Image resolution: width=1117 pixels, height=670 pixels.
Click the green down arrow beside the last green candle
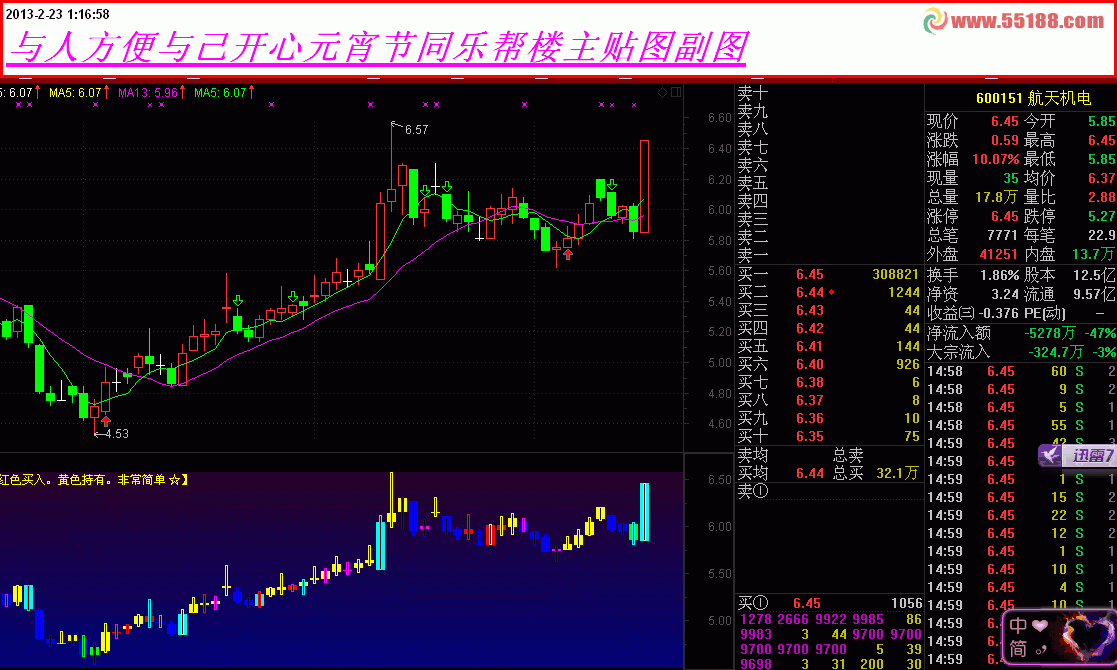(611, 185)
